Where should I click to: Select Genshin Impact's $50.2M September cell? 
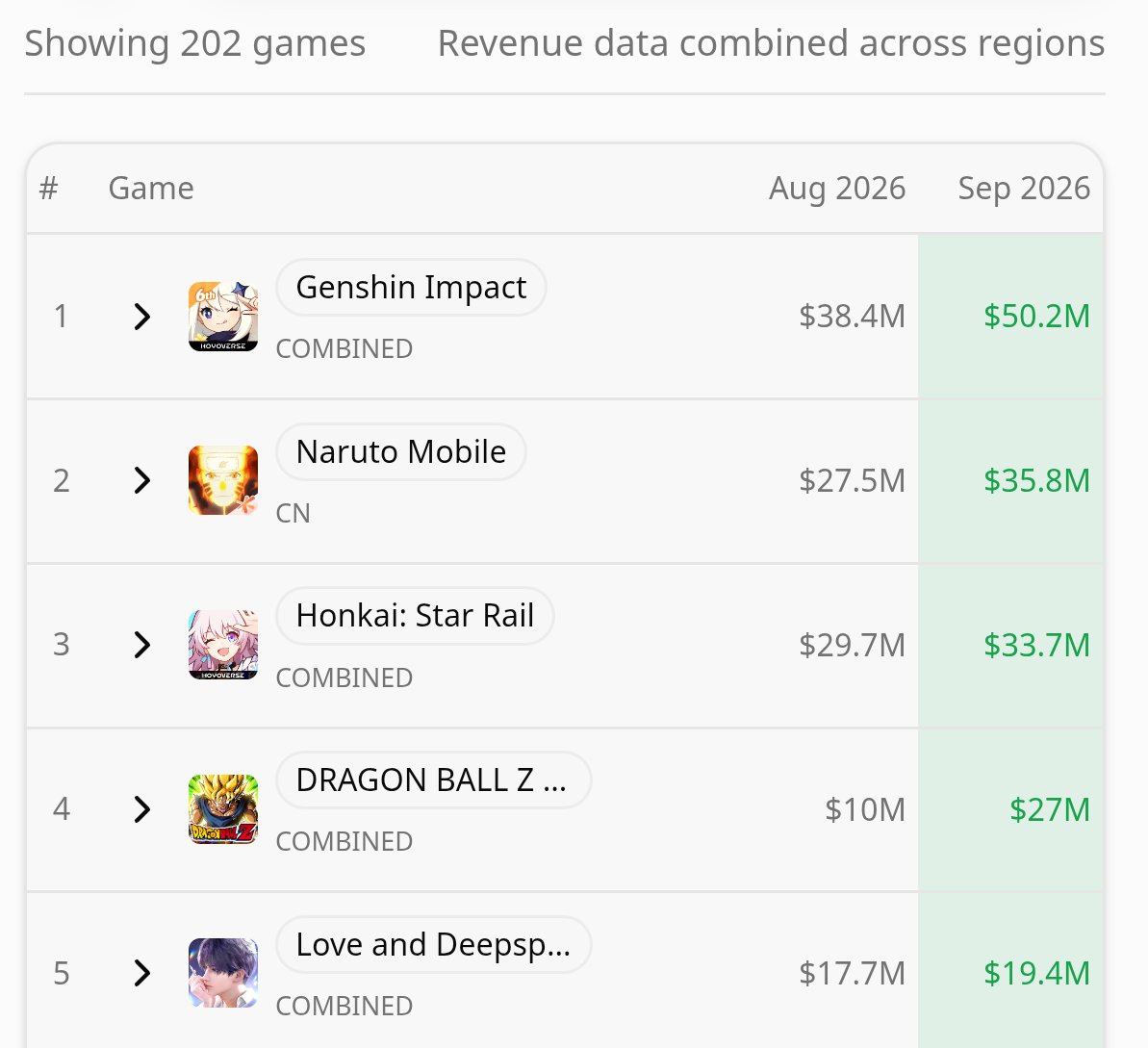(x=1010, y=317)
